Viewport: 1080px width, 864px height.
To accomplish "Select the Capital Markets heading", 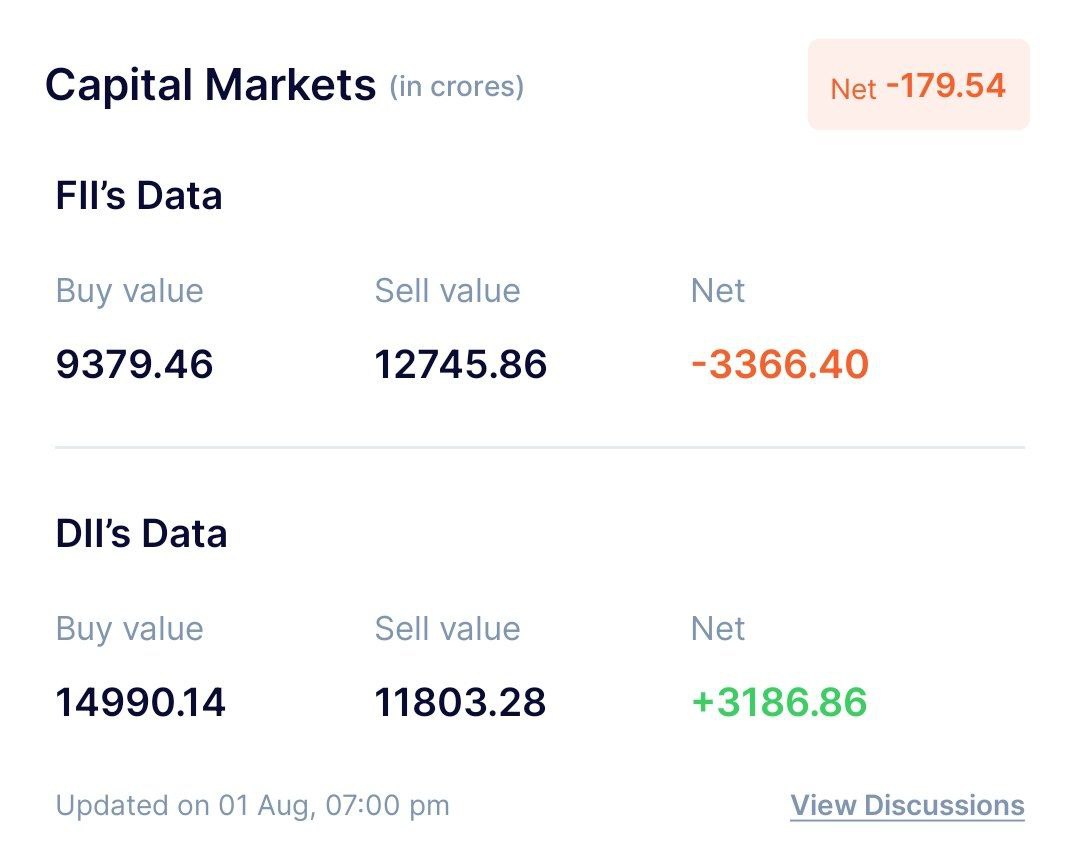I will [211, 85].
